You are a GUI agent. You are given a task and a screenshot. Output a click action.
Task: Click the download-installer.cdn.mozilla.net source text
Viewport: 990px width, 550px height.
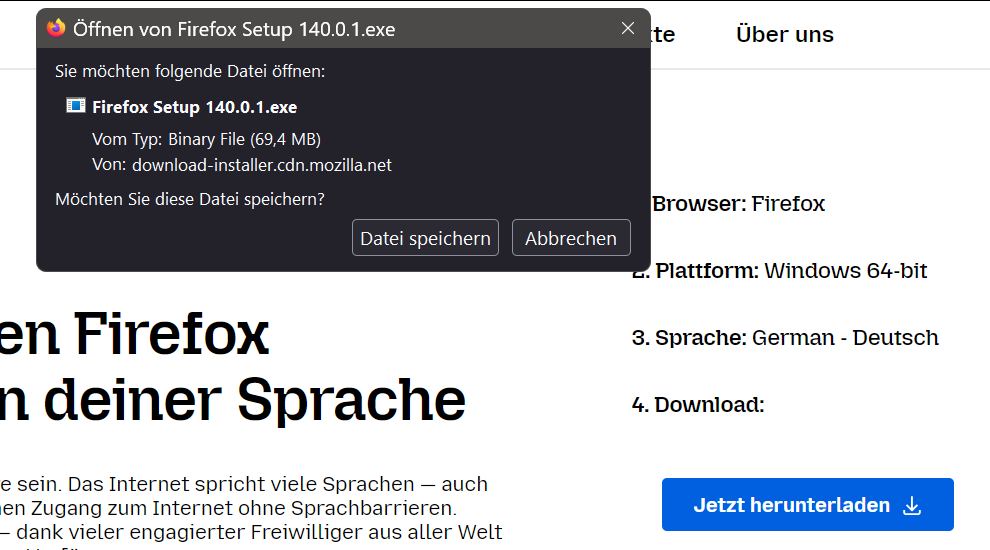[x=261, y=165]
